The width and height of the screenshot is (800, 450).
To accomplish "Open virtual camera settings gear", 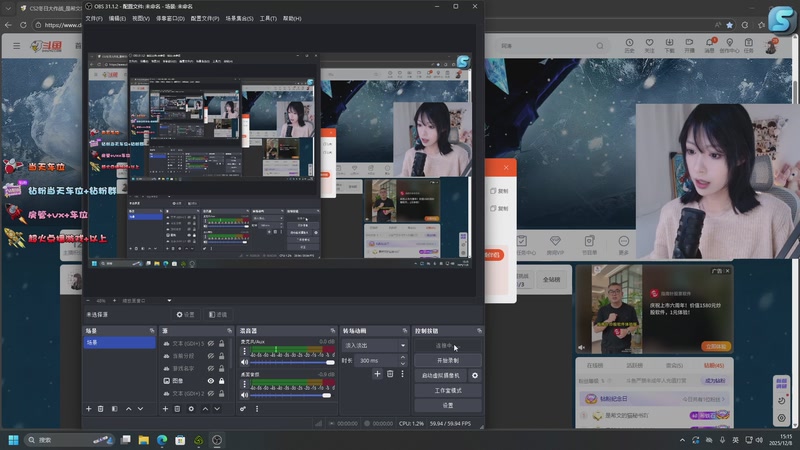I will tap(474, 376).
